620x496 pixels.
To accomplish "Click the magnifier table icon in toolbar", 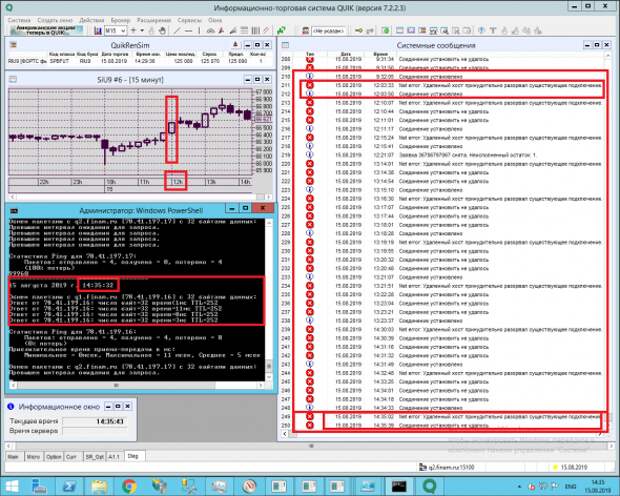I will (444, 30).
